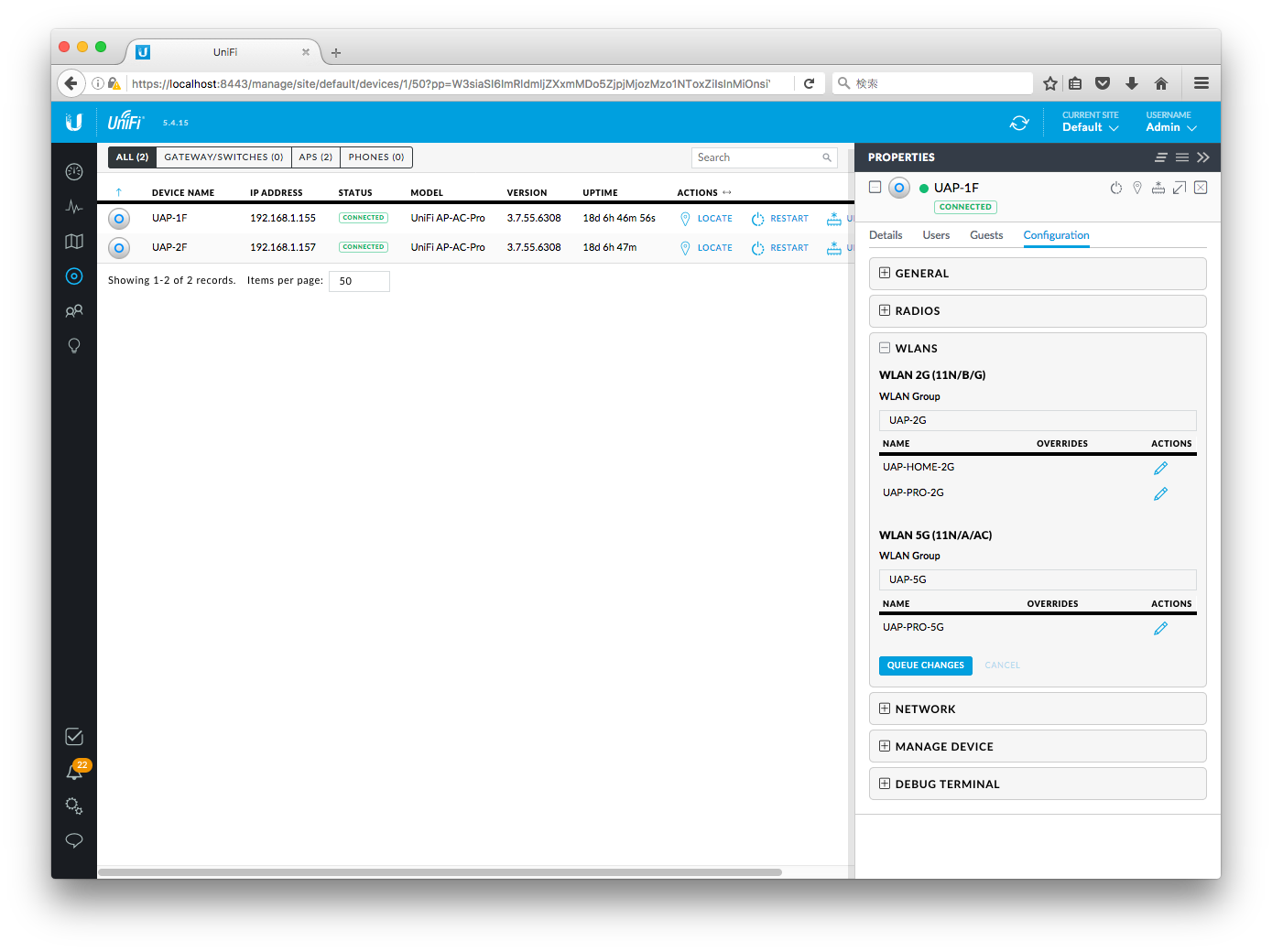Image resolution: width=1272 pixels, height=952 pixels.
Task: Expand the GENERAL section
Action: tap(1038, 274)
